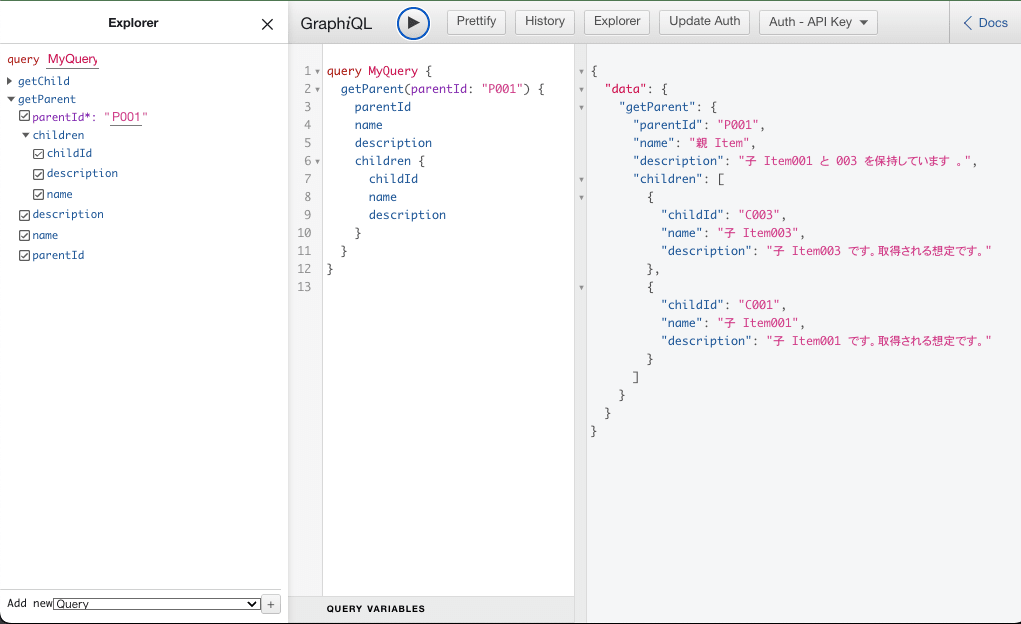This screenshot has width=1021, height=624.
Task: Uncheck the getParent name checkbox
Action: [x=25, y=235]
